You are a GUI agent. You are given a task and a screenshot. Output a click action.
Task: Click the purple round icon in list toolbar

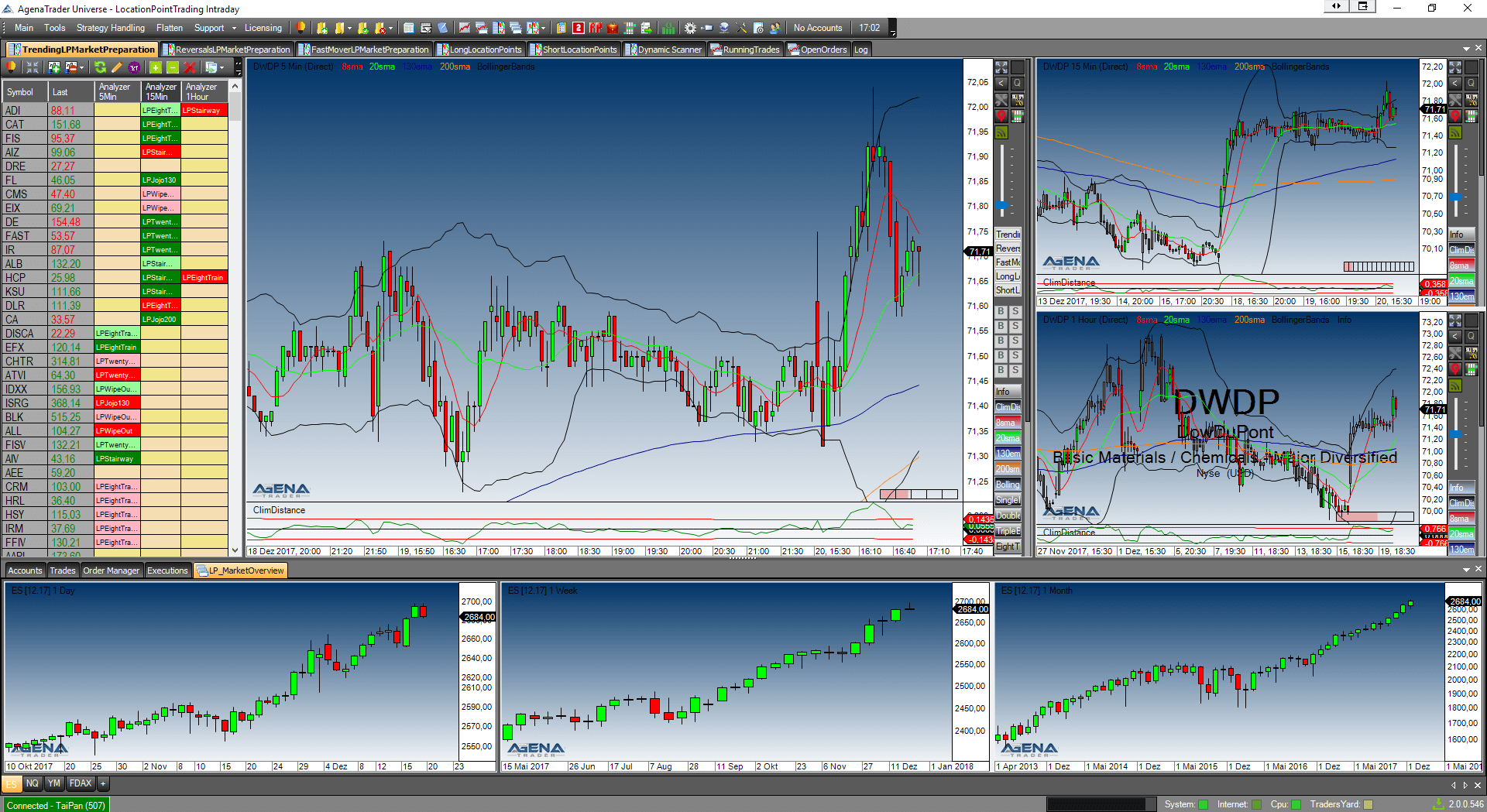coord(134,67)
